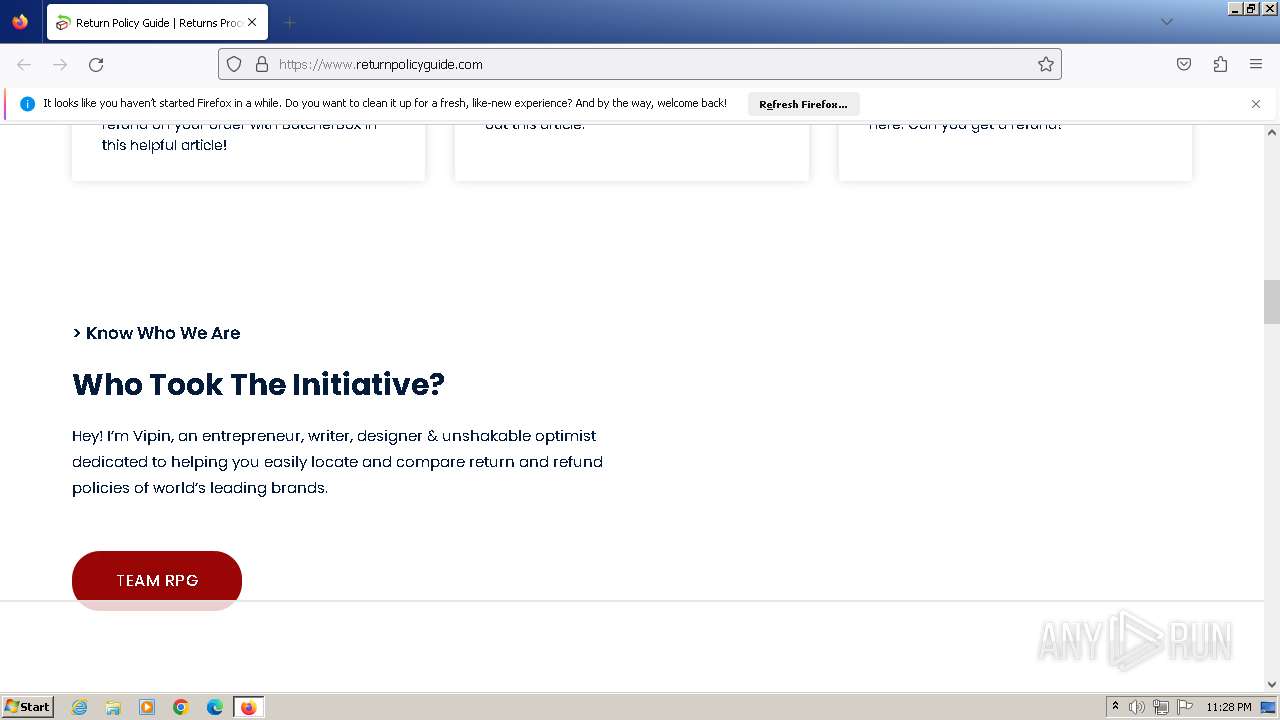This screenshot has height=720, width=1280.
Task: Open tracking protection shield icon
Action: (x=234, y=64)
